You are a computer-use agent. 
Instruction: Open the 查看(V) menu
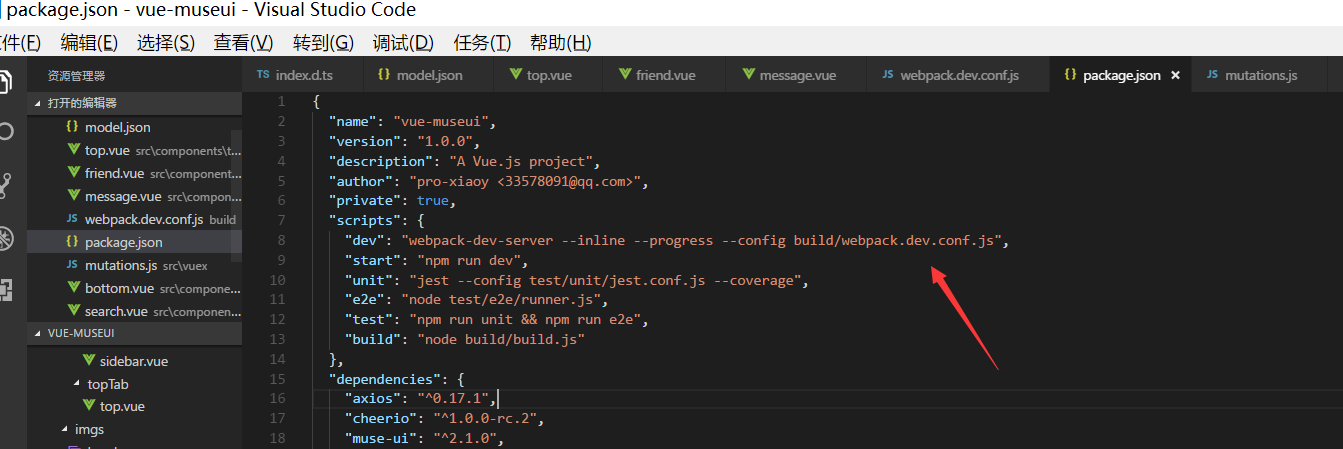pyautogui.click(x=243, y=43)
